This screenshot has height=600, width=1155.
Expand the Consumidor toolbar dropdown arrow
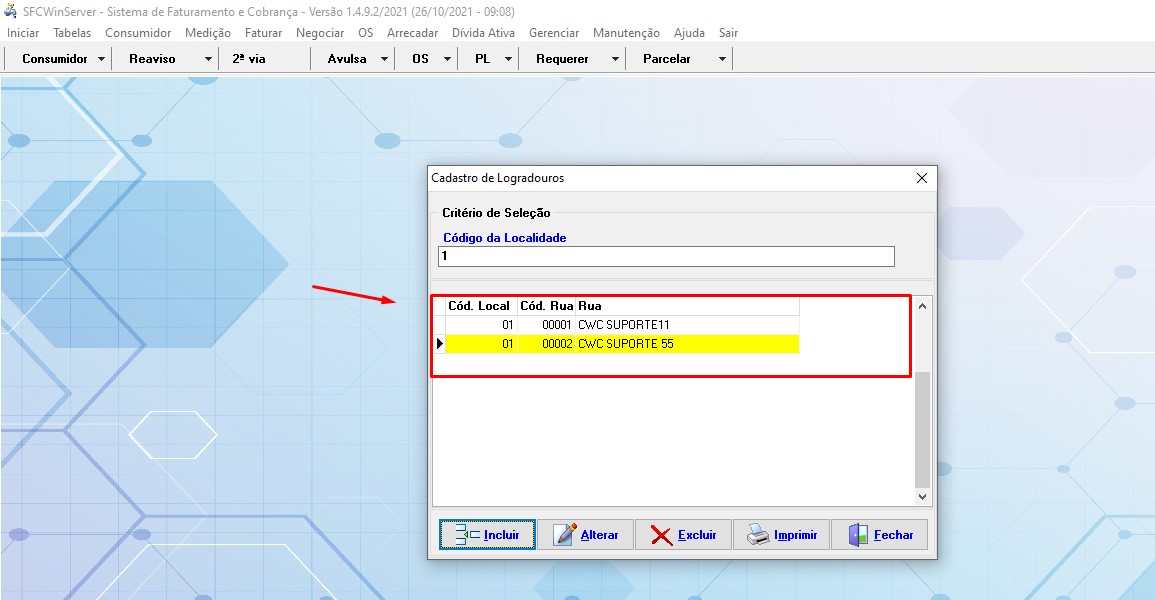[102, 59]
